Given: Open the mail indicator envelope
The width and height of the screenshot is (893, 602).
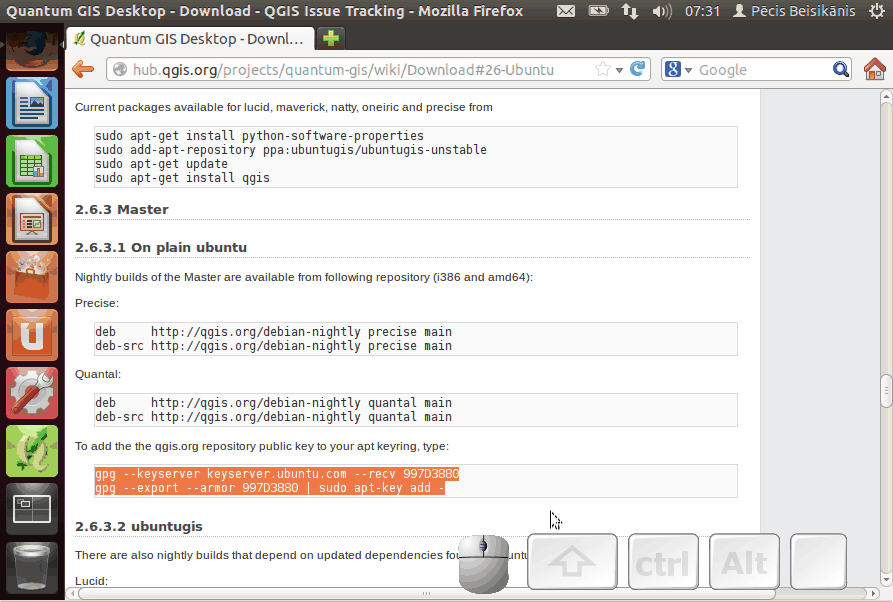Looking at the screenshot, I should tap(566, 11).
